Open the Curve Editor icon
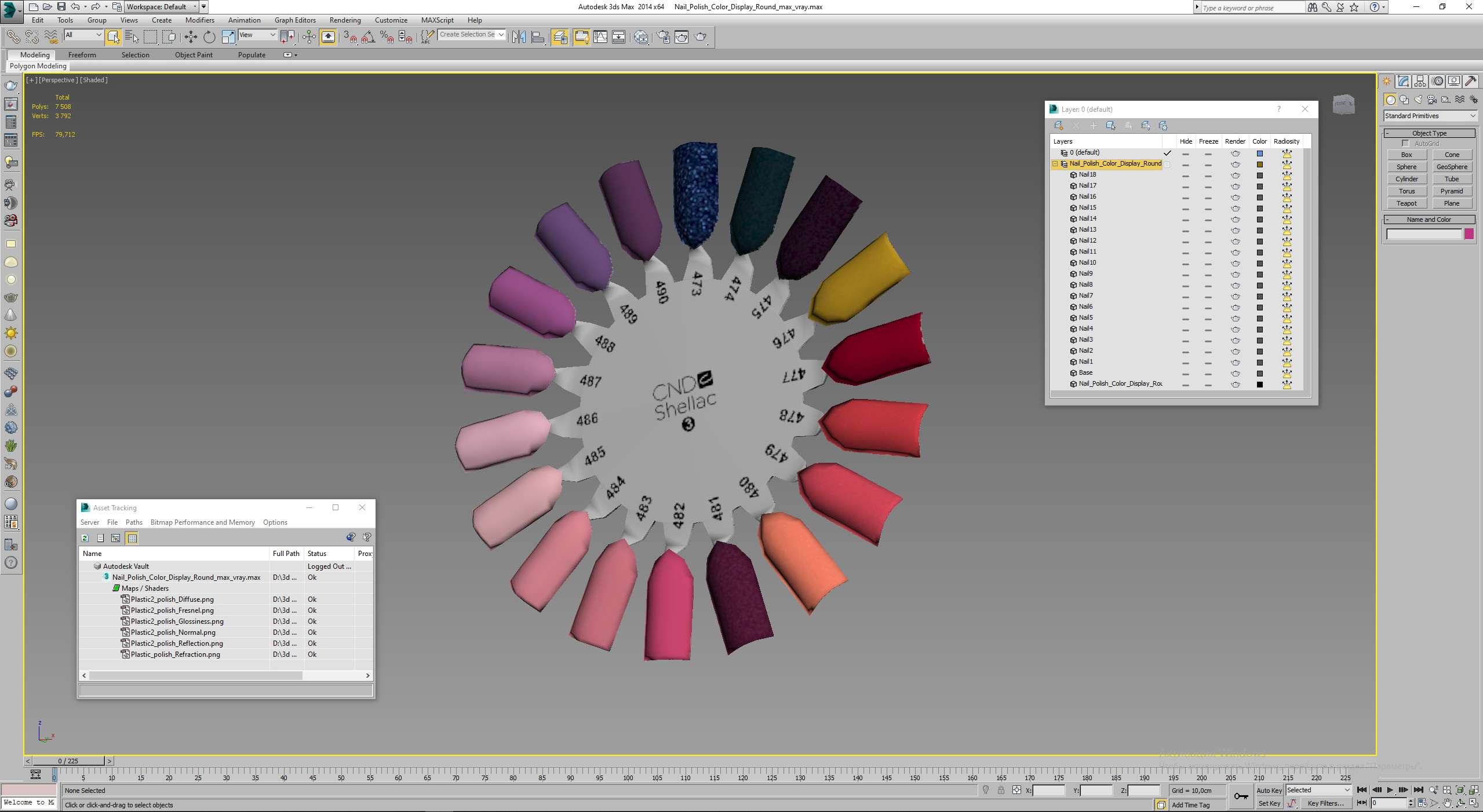1483x812 pixels. pos(600,37)
